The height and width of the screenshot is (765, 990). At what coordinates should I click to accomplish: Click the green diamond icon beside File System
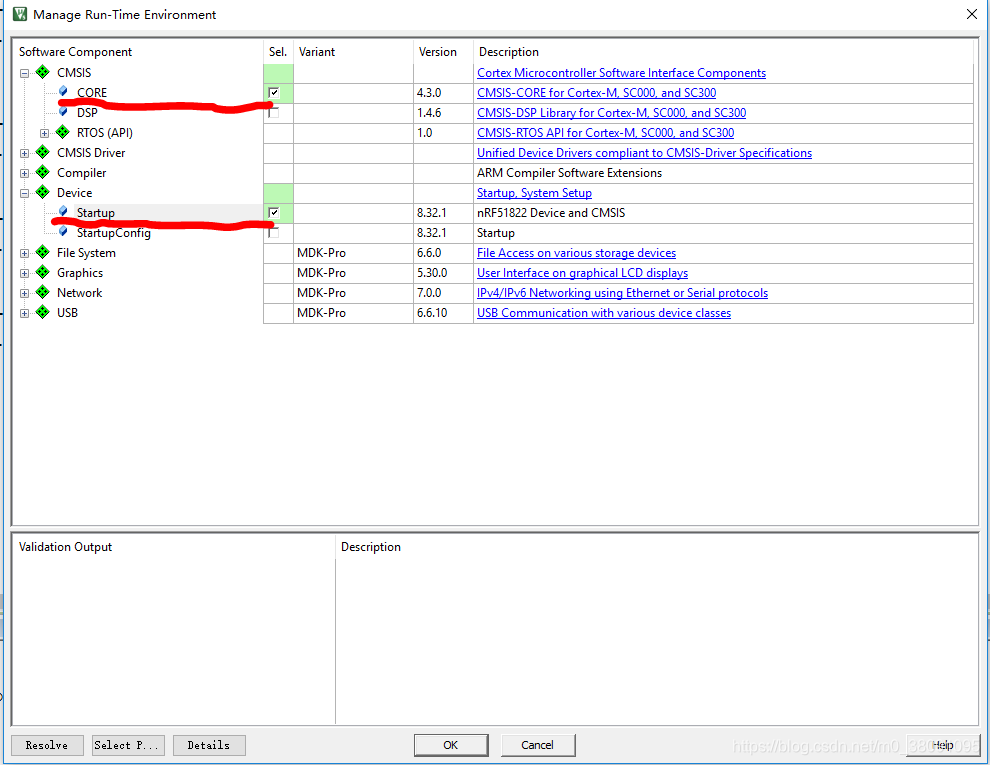click(x=42, y=252)
